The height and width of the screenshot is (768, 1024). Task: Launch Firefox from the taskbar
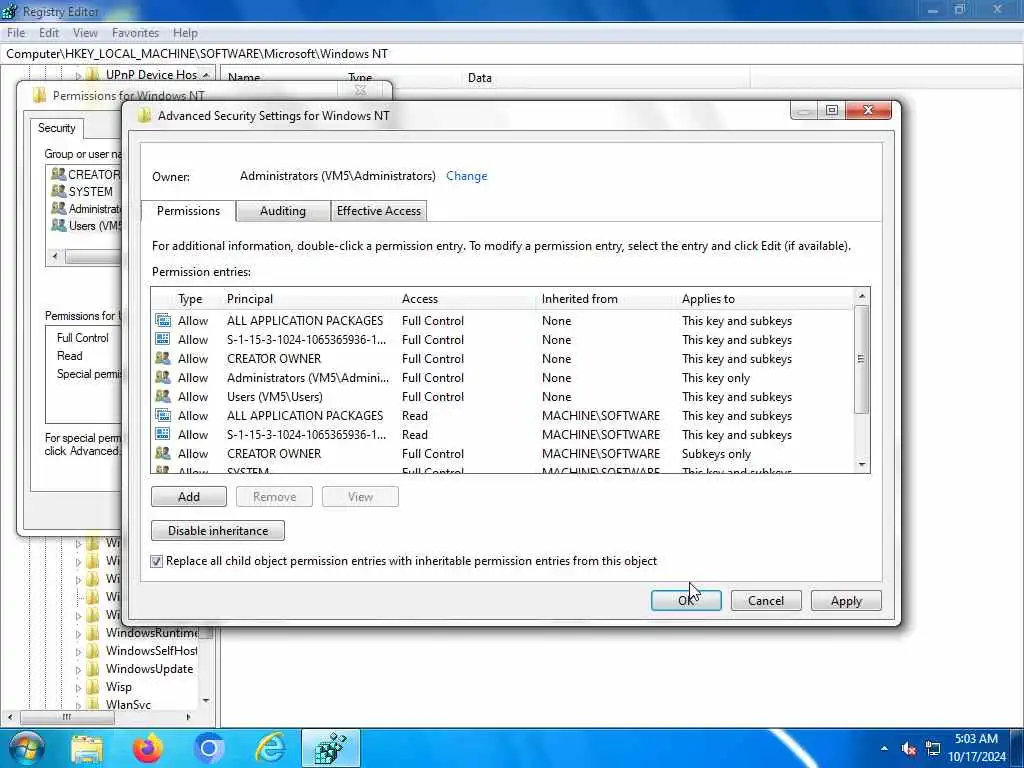(148, 748)
